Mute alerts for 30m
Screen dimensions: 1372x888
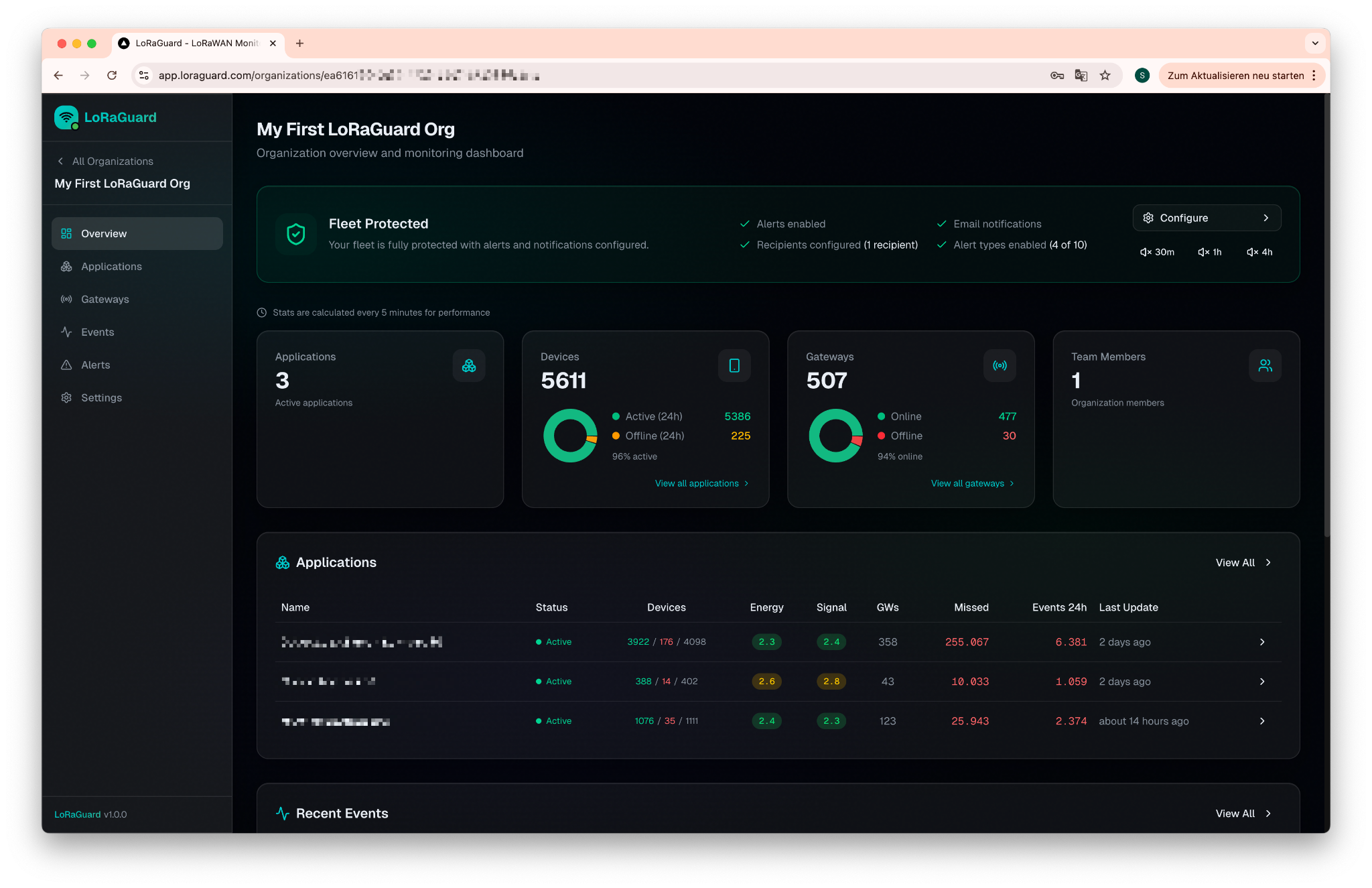[x=1157, y=252]
